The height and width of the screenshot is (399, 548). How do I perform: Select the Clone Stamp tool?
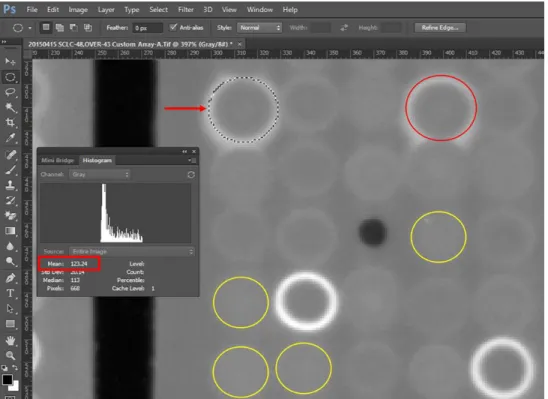point(10,185)
